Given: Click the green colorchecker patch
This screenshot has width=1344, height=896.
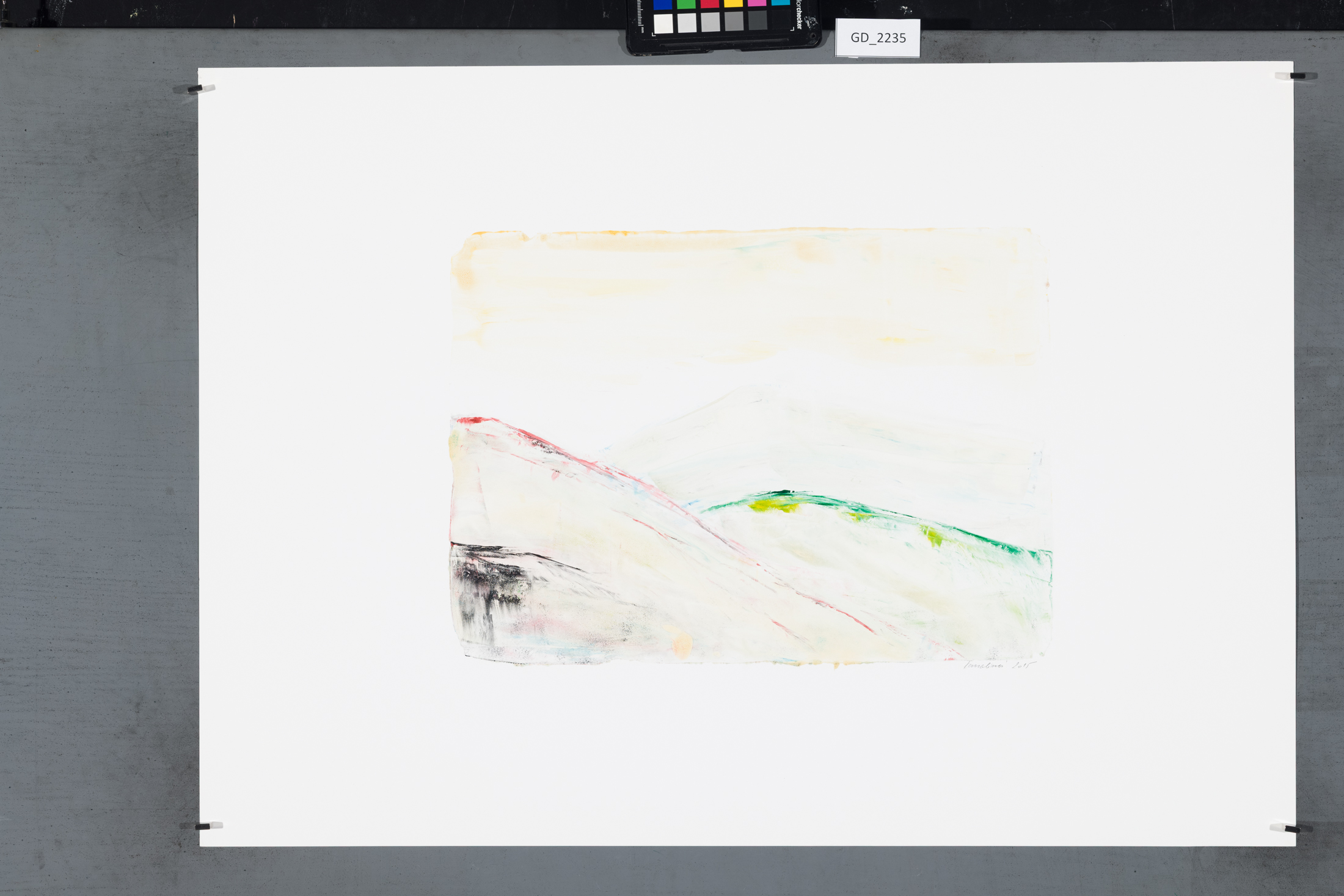Looking at the screenshot, I should 686,4.
